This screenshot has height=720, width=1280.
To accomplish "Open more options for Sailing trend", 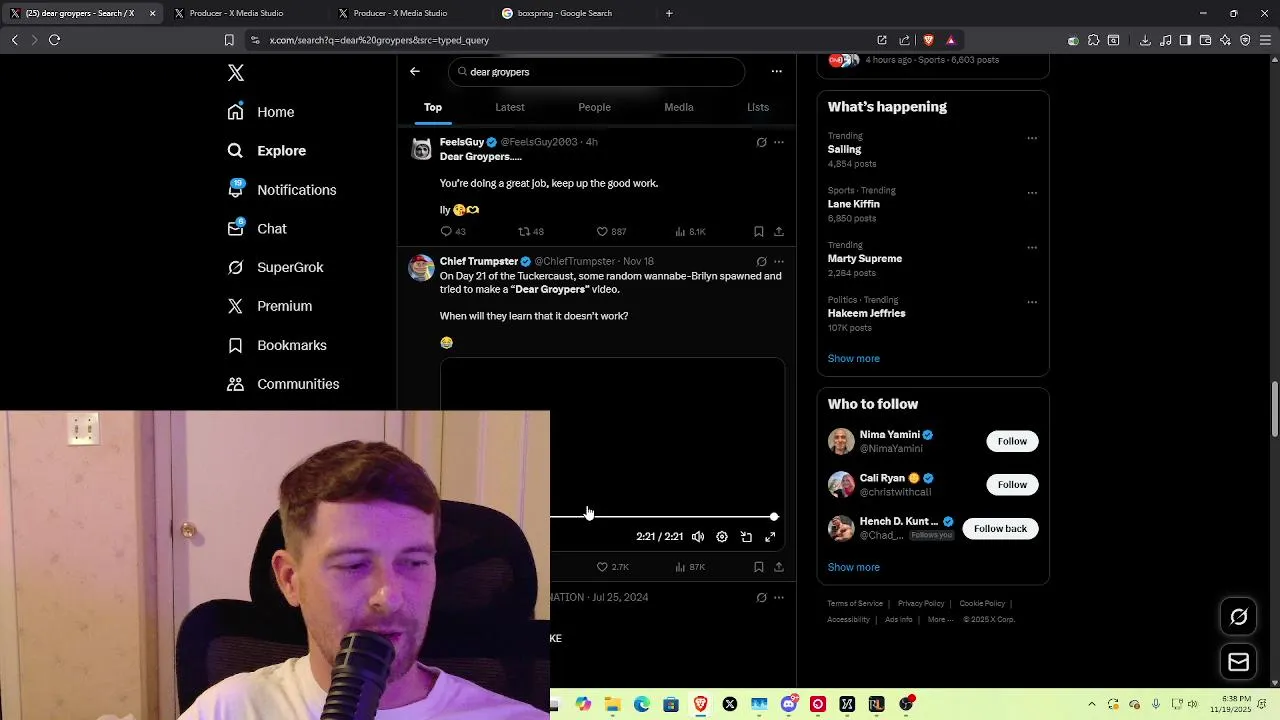I will (1032, 138).
